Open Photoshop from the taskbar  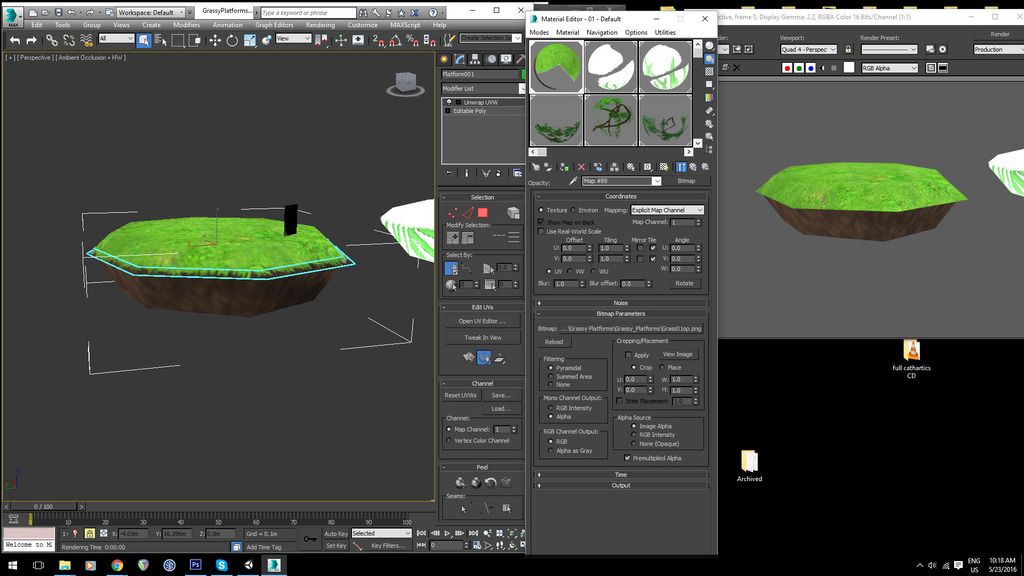click(x=195, y=565)
